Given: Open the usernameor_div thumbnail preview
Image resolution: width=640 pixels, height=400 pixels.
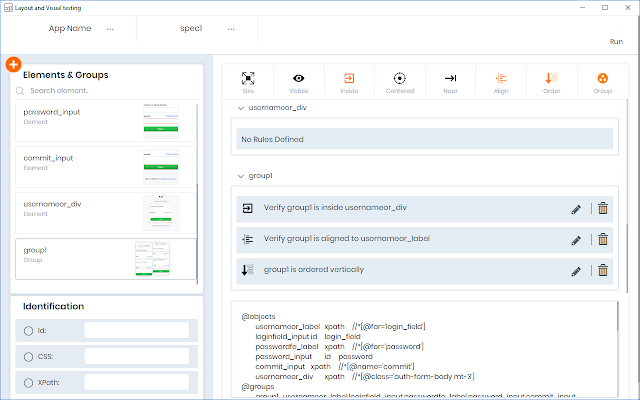Looking at the screenshot, I should 161,213.
